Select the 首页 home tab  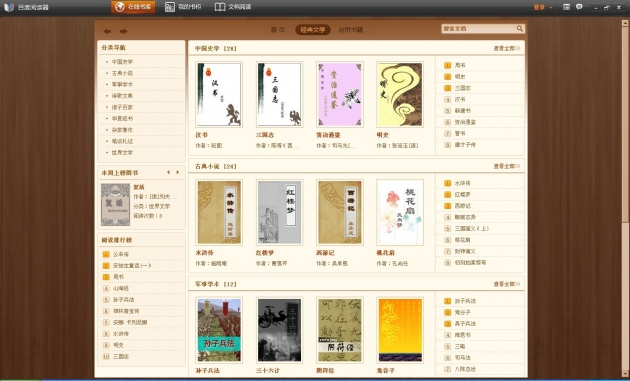tap(278, 30)
